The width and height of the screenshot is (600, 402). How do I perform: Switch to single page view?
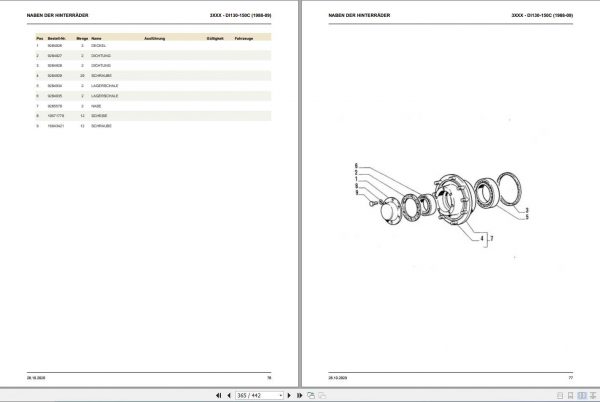[560, 395]
